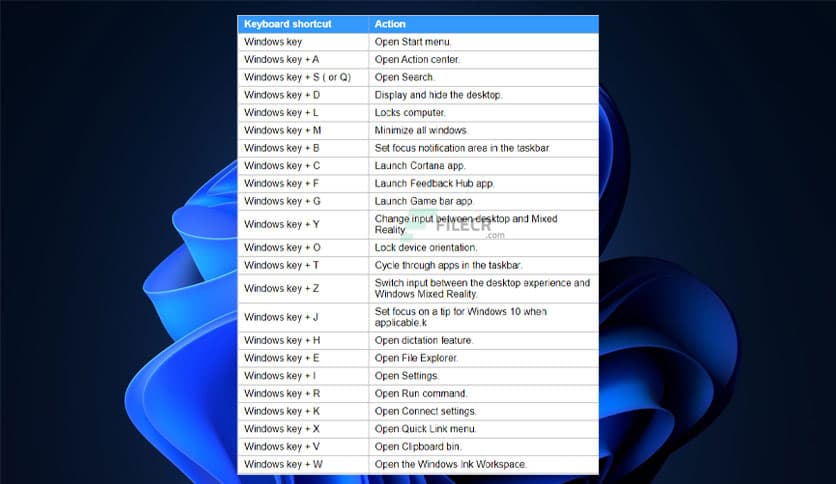Click the 'Windows key + X' cell
Viewport: 836px width, 484px height.
[303, 429]
